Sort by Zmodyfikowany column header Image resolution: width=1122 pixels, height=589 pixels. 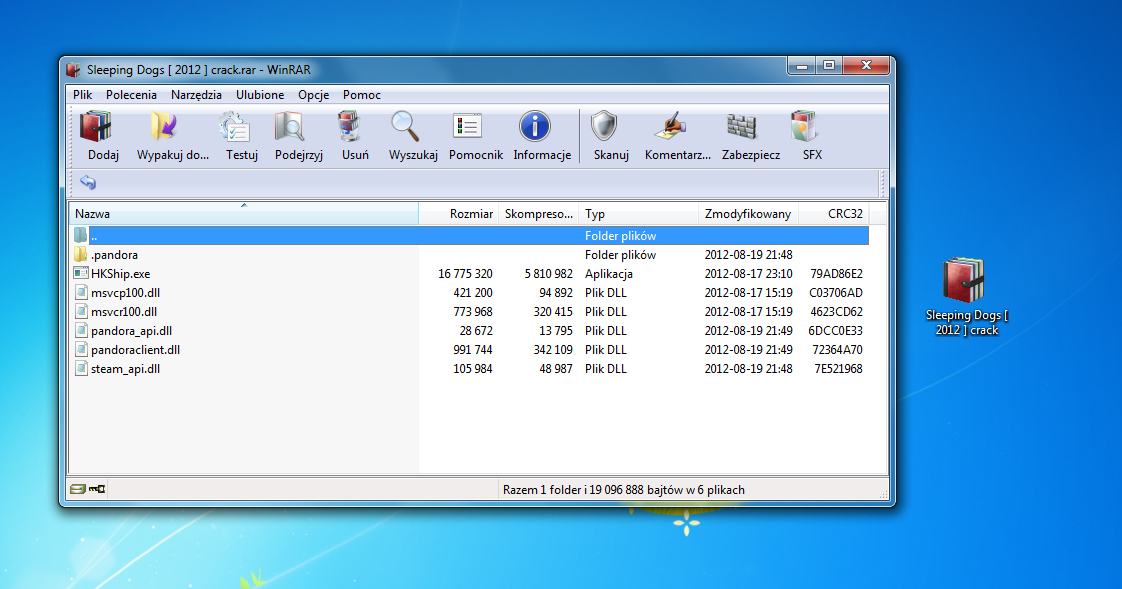[748, 213]
